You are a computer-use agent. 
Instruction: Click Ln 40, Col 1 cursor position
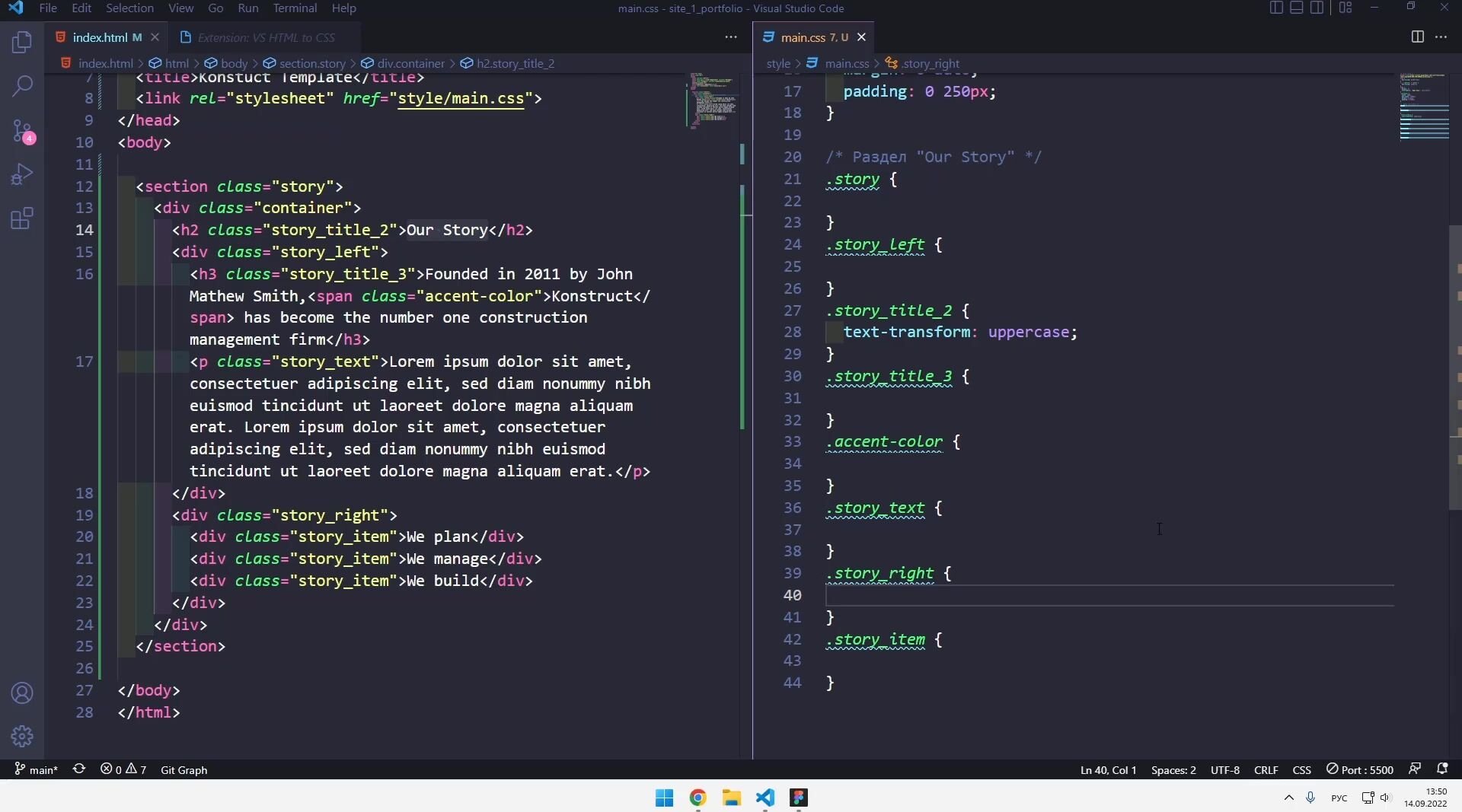pos(1108,769)
